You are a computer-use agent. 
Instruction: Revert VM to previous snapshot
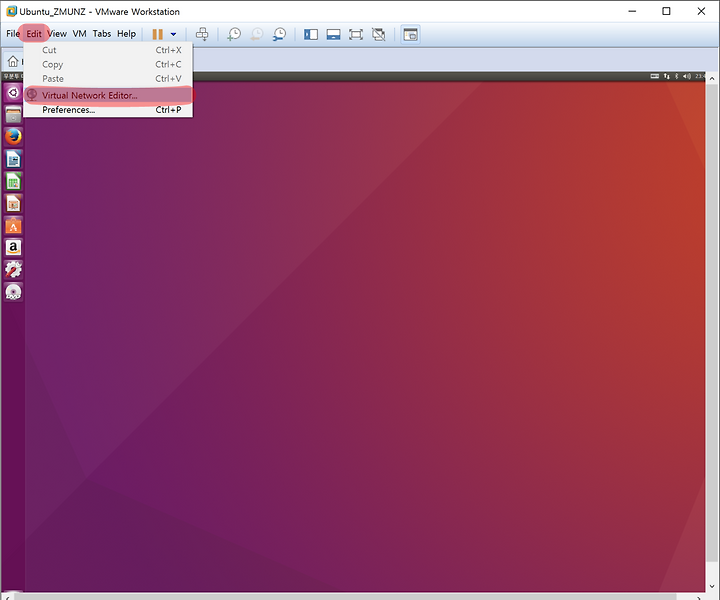(256, 34)
